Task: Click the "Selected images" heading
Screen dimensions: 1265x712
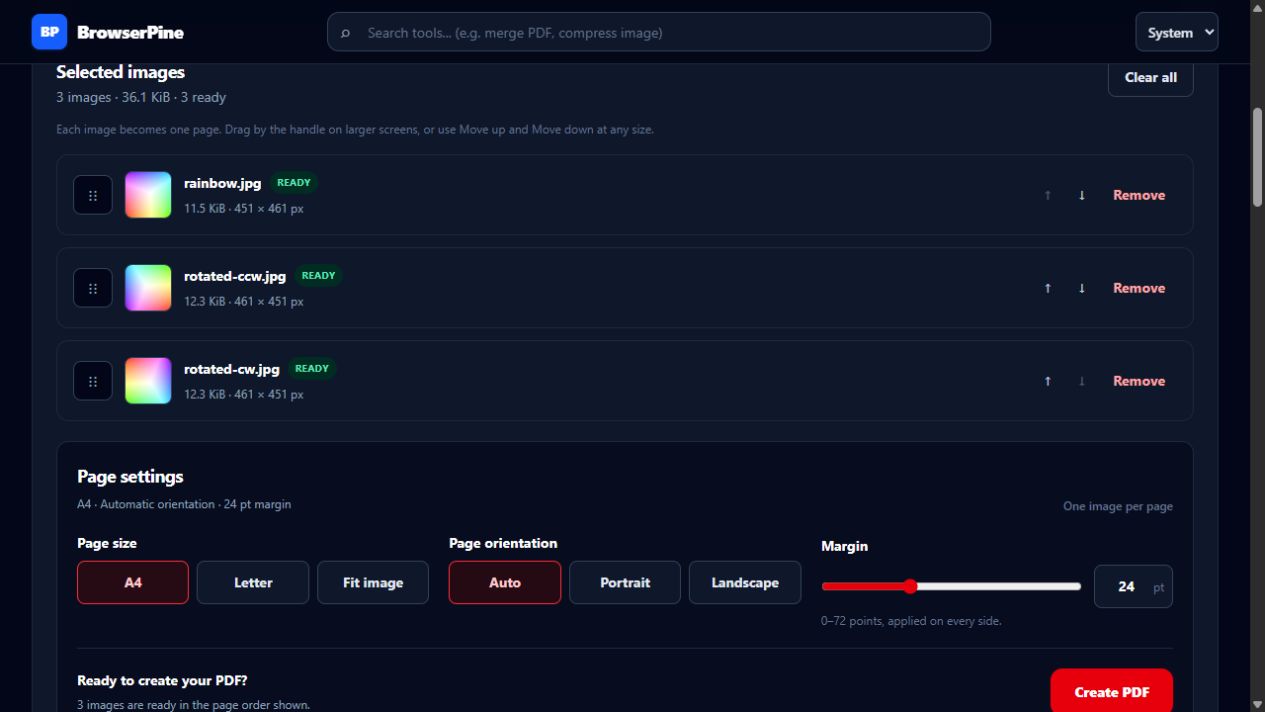Action: (121, 72)
